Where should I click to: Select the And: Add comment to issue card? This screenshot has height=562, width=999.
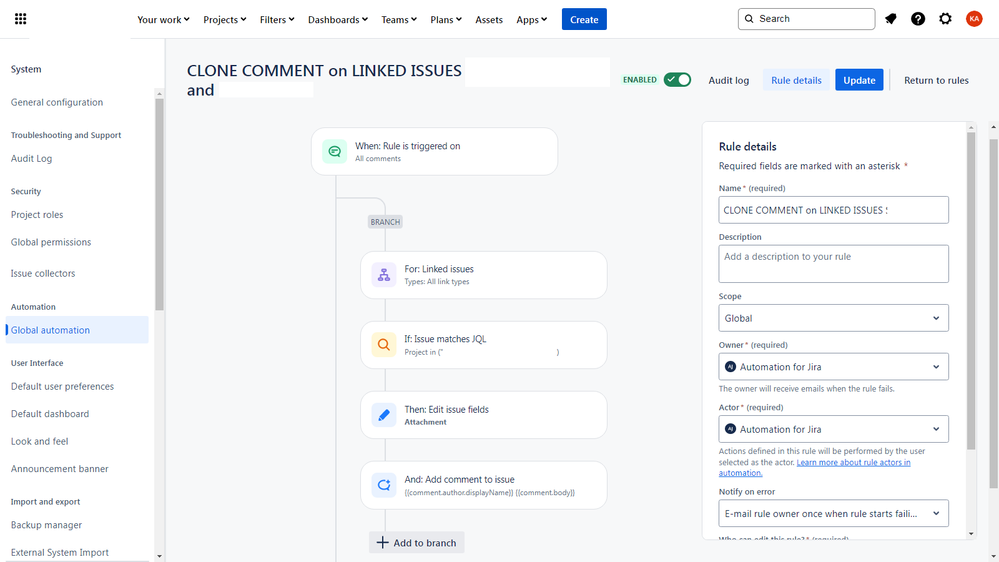(484, 485)
